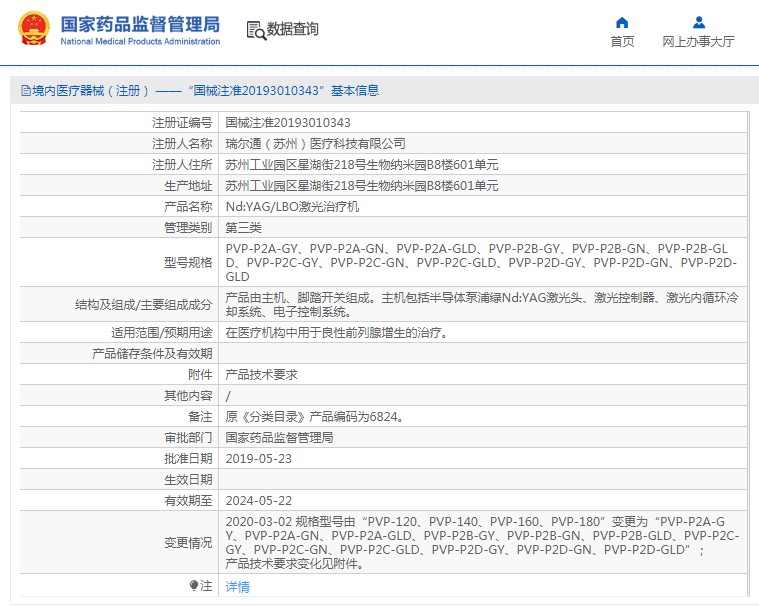Click the 附件 row label
The image size is (759, 606).
tap(200, 375)
